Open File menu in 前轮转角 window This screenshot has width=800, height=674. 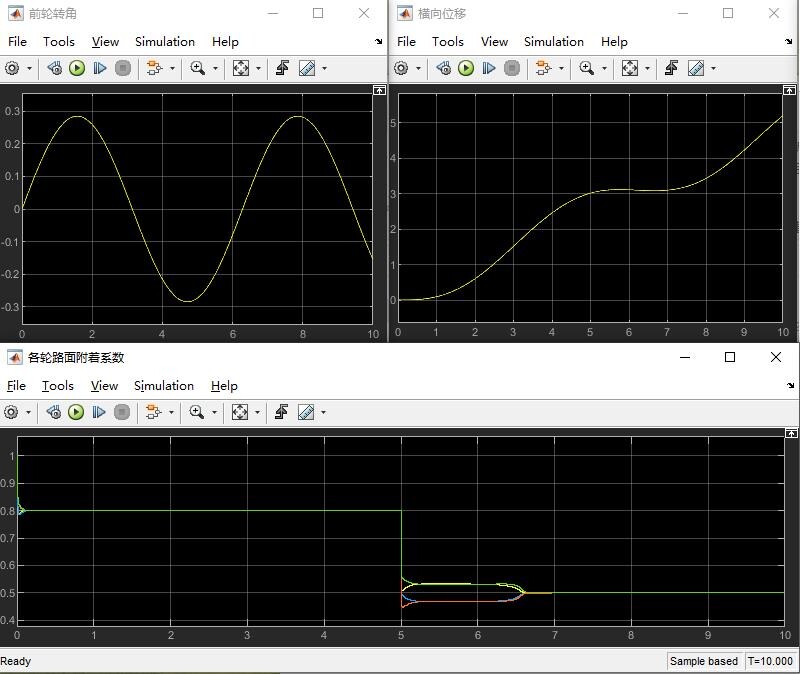[17, 42]
